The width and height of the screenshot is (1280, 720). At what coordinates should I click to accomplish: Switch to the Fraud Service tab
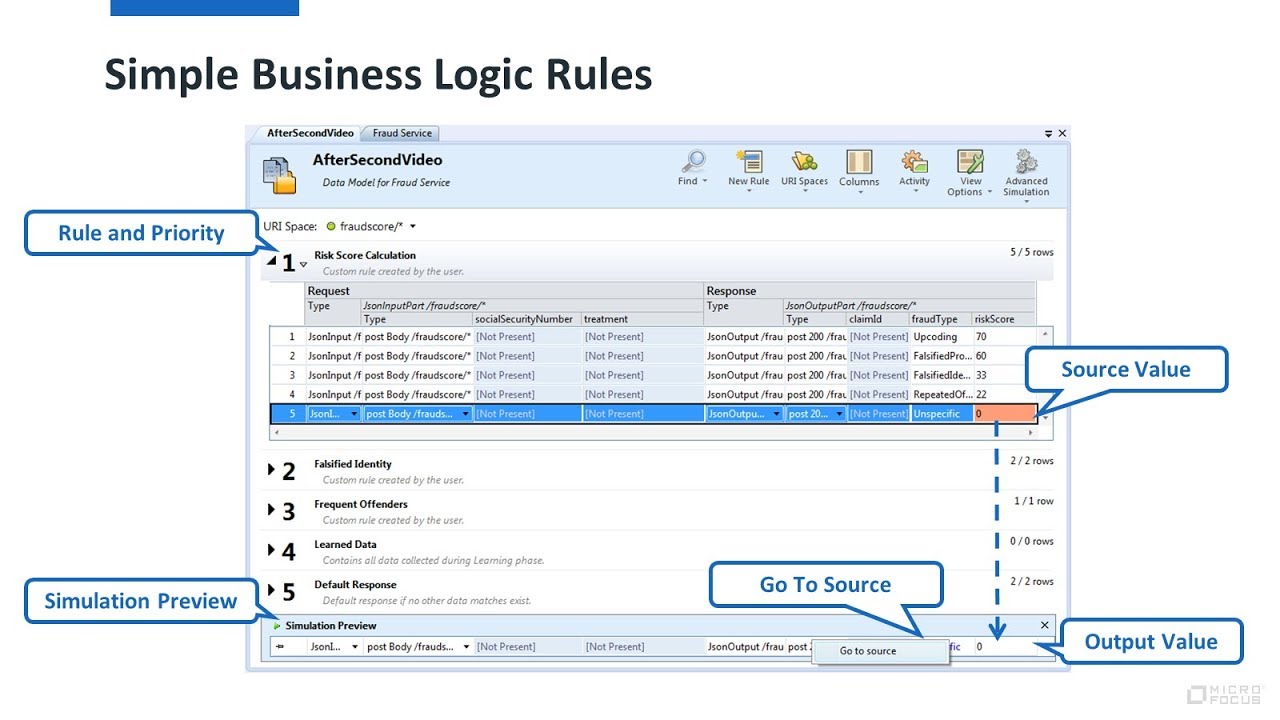coord(402,133)
